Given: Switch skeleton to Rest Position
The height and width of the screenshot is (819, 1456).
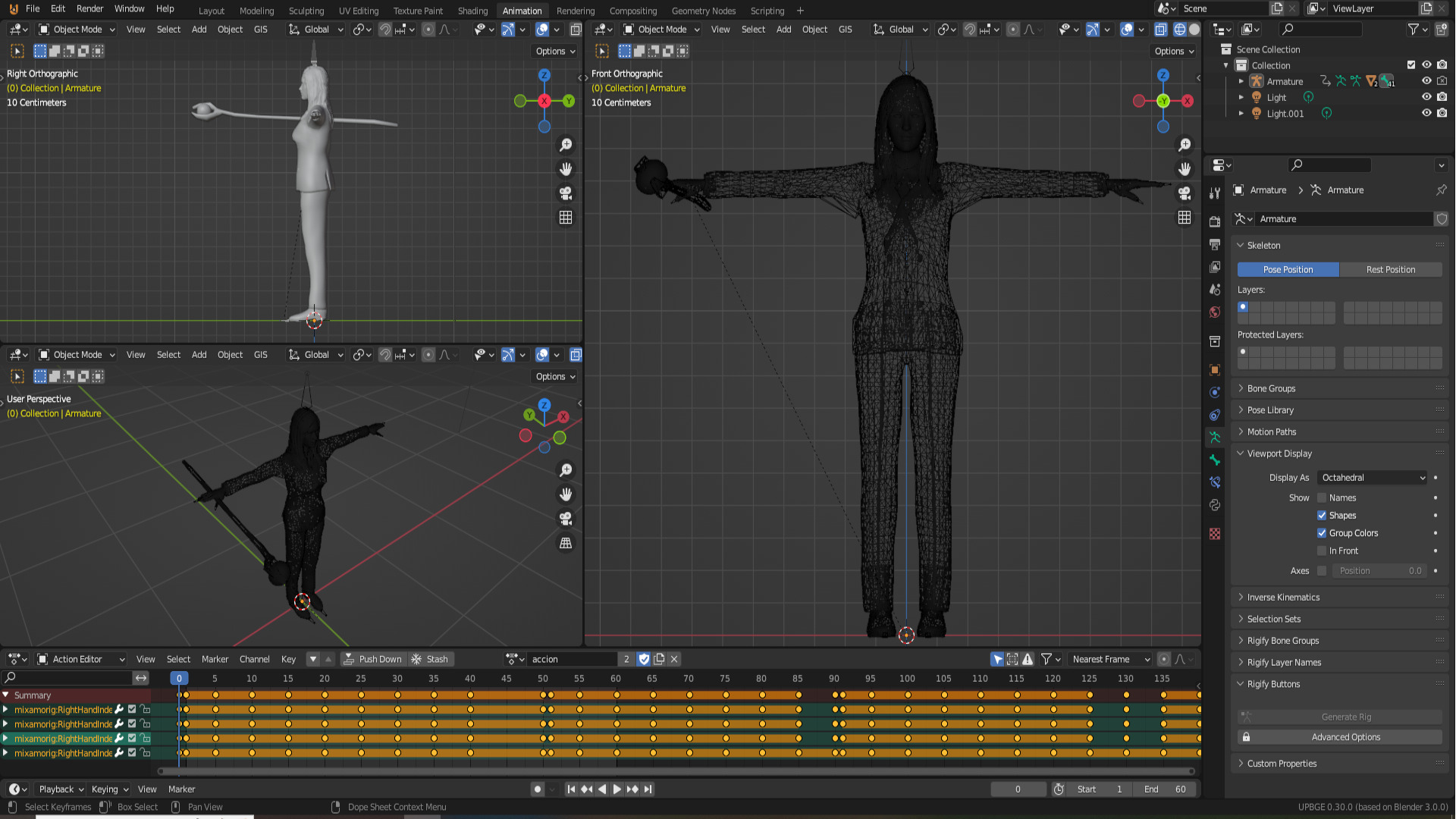Looking at the screenshot, I should point(1391,270).
